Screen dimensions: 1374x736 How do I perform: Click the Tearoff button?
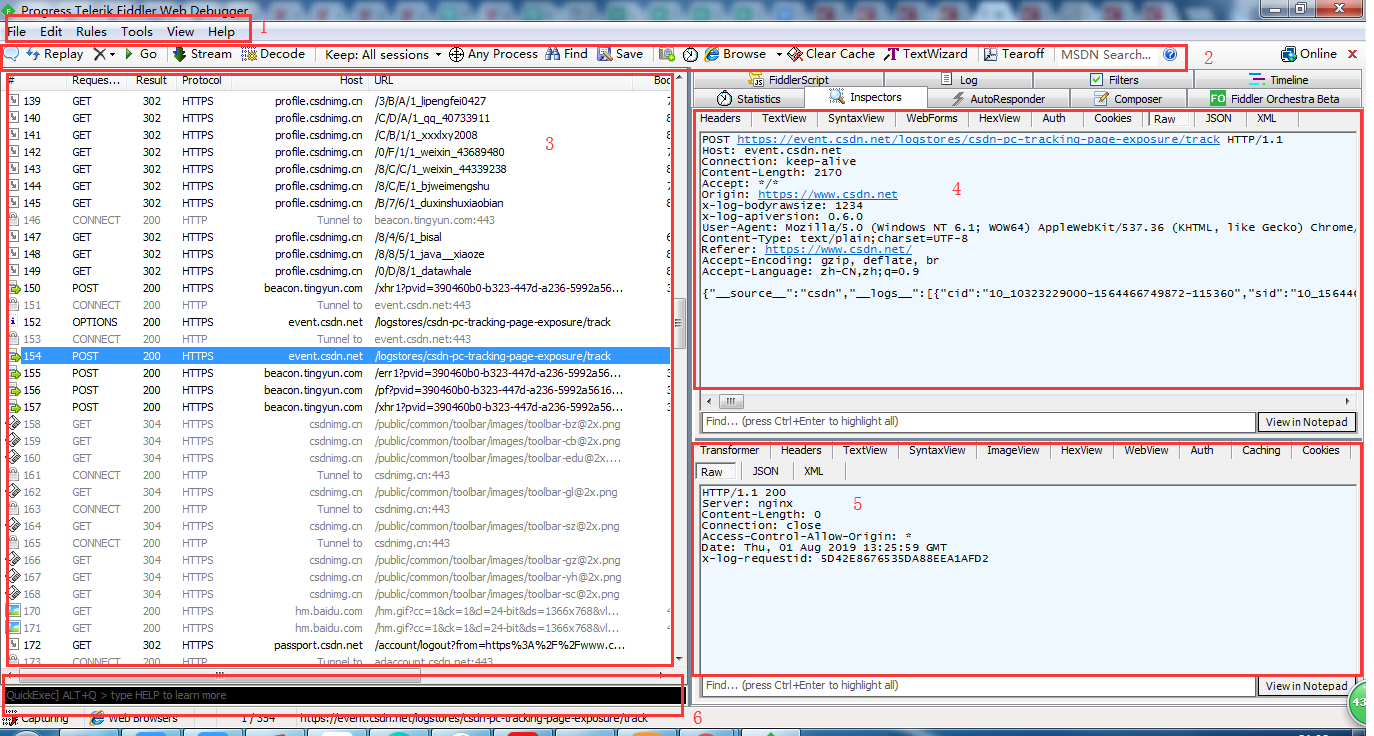point(1014,54)
